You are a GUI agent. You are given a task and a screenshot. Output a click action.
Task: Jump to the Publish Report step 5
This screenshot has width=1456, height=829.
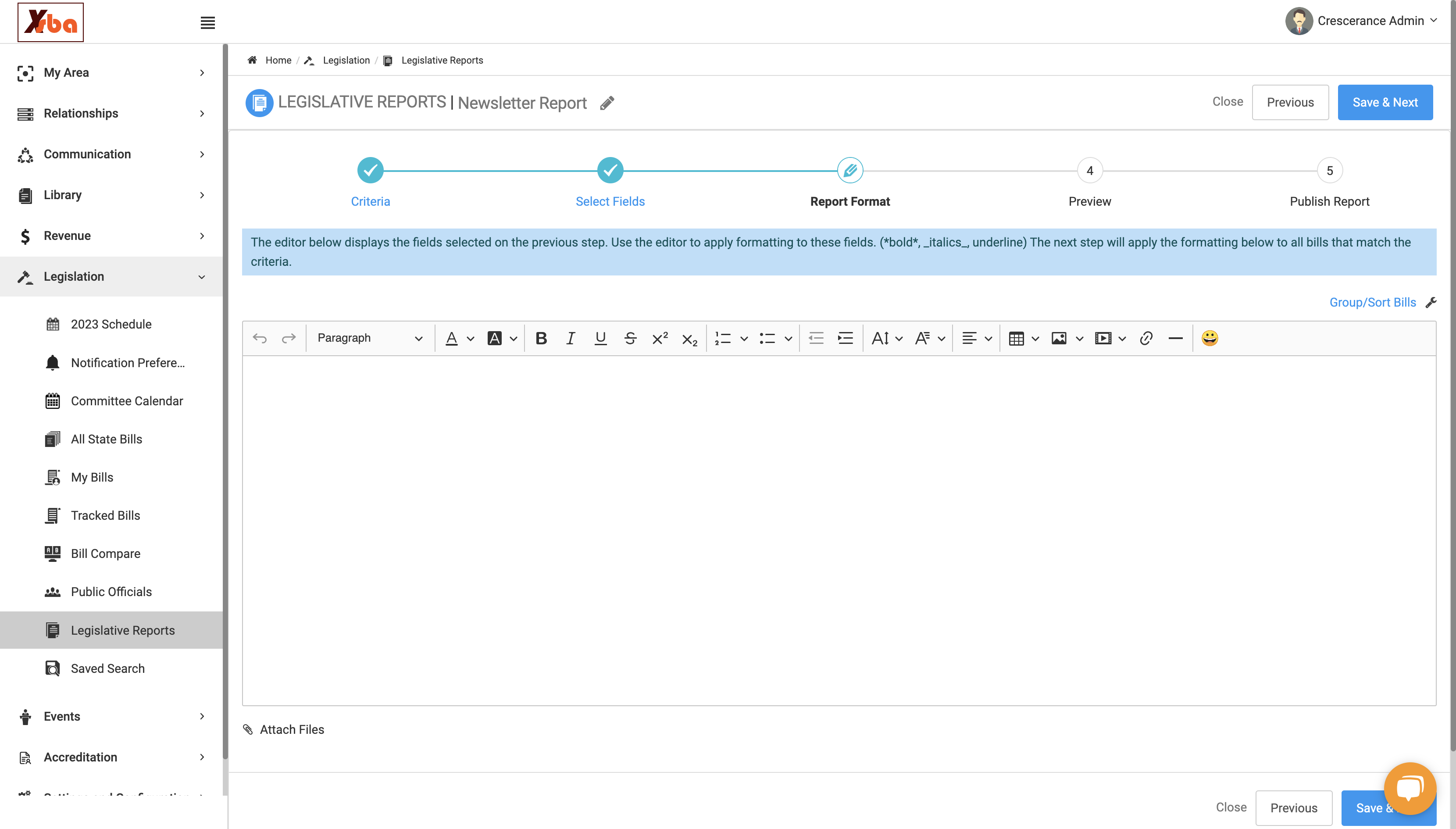coord(1330,170)
